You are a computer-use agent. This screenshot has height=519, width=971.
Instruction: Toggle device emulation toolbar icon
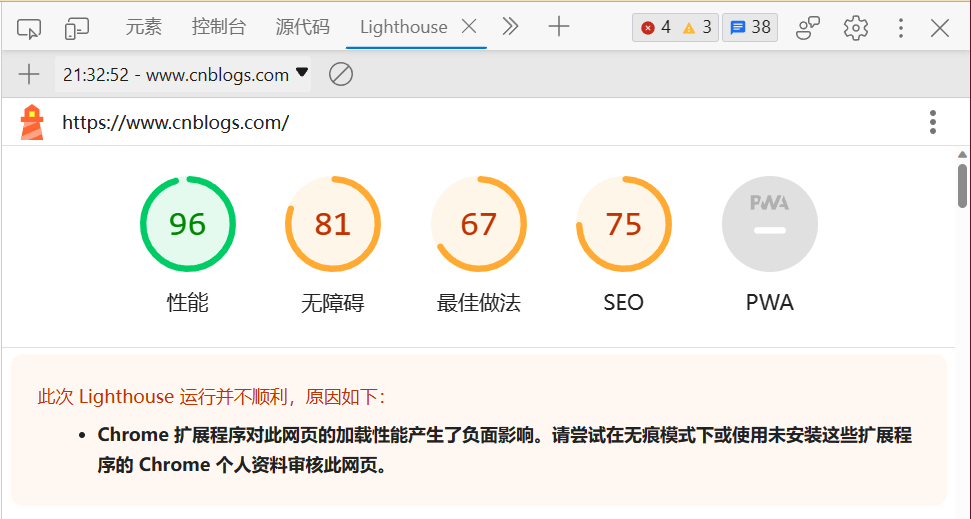point(77,28)
